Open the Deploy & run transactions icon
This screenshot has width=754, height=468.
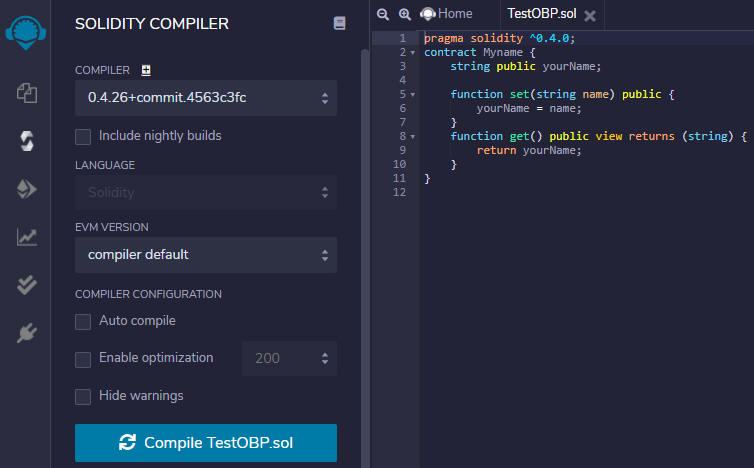(x=27, y=189)
